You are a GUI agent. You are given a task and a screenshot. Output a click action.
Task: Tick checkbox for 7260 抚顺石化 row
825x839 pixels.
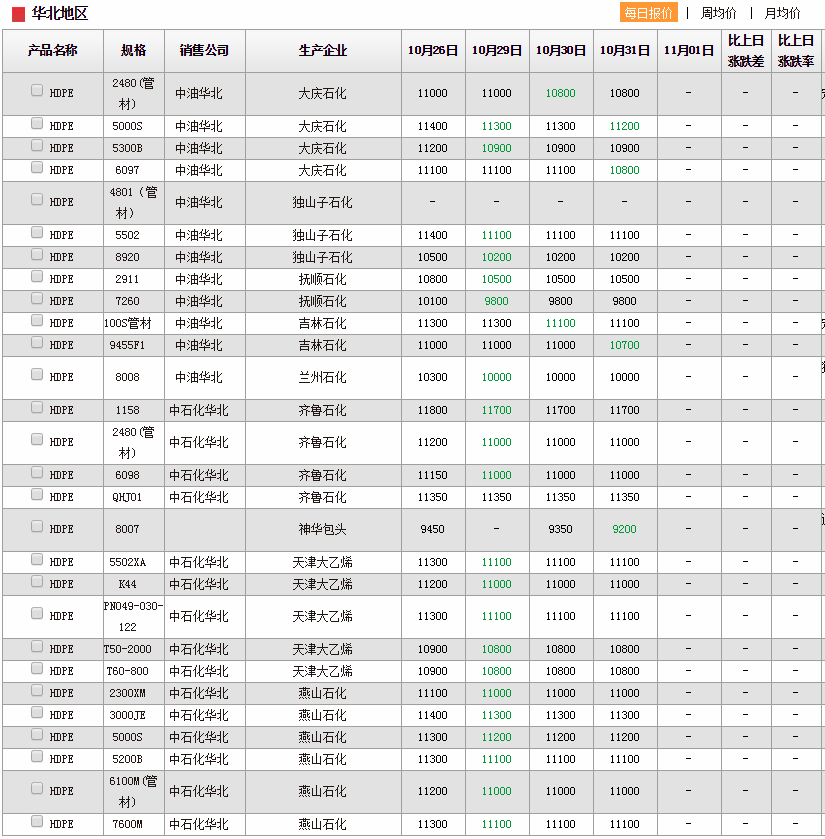(x=37, y=298)
